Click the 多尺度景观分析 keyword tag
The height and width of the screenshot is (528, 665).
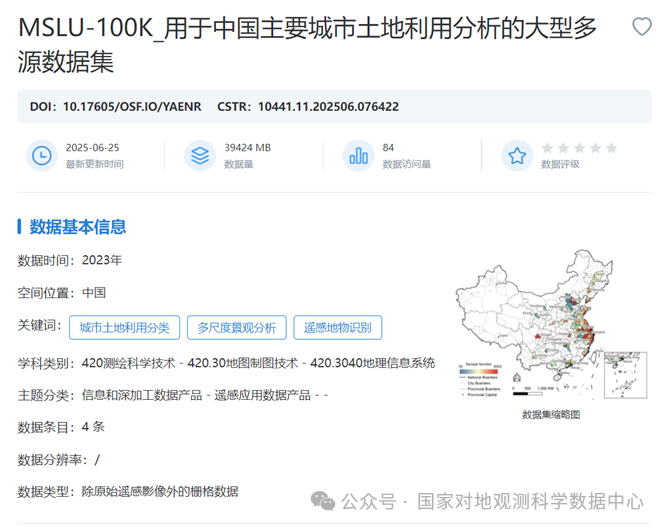coord(236,327)
